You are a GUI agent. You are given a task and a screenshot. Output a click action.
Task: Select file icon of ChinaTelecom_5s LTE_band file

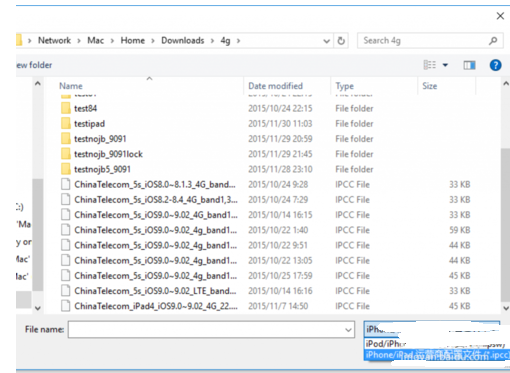66,291
